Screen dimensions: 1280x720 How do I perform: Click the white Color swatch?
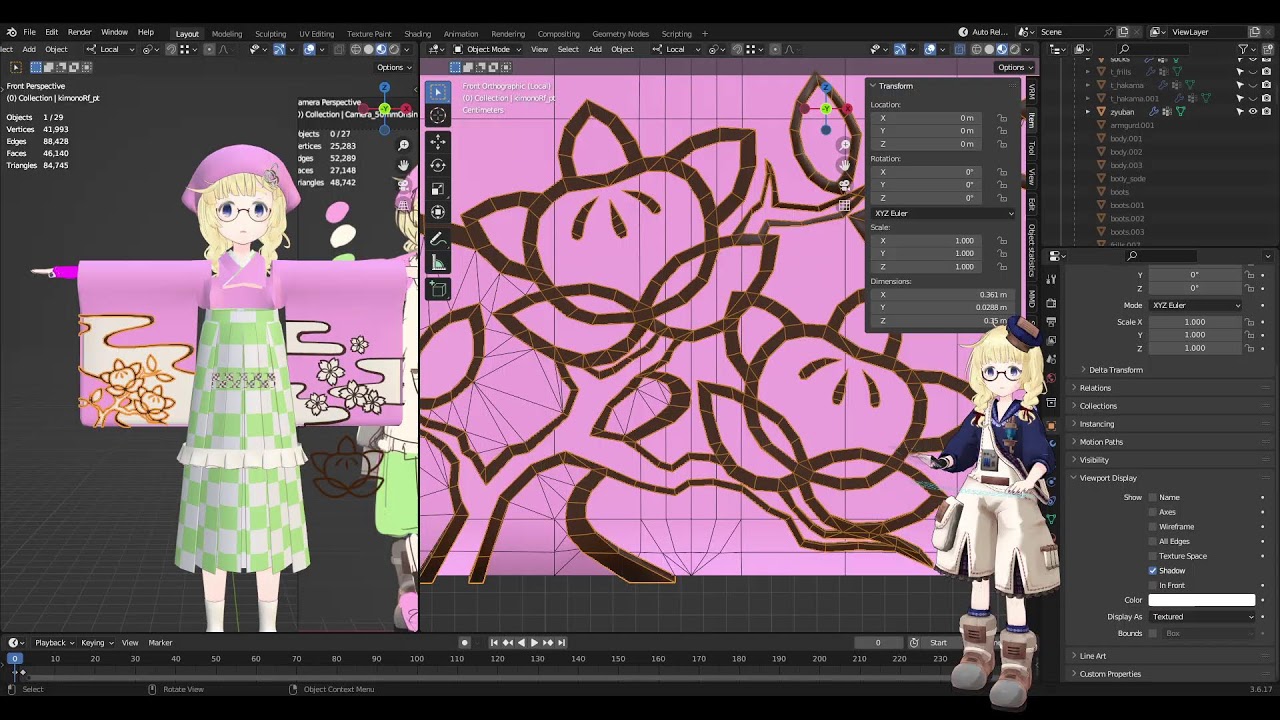1202,600
